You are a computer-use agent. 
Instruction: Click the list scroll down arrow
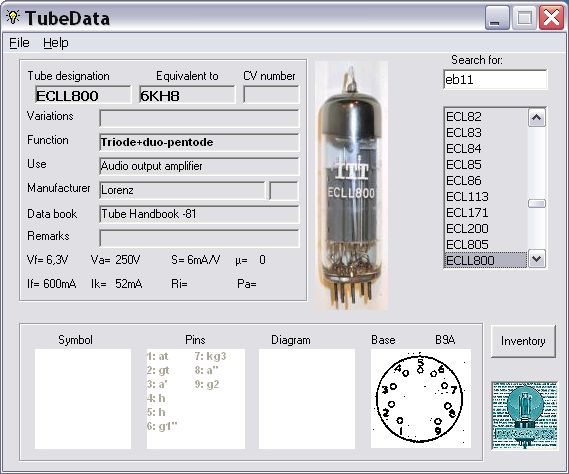click(x=537, y=259)
